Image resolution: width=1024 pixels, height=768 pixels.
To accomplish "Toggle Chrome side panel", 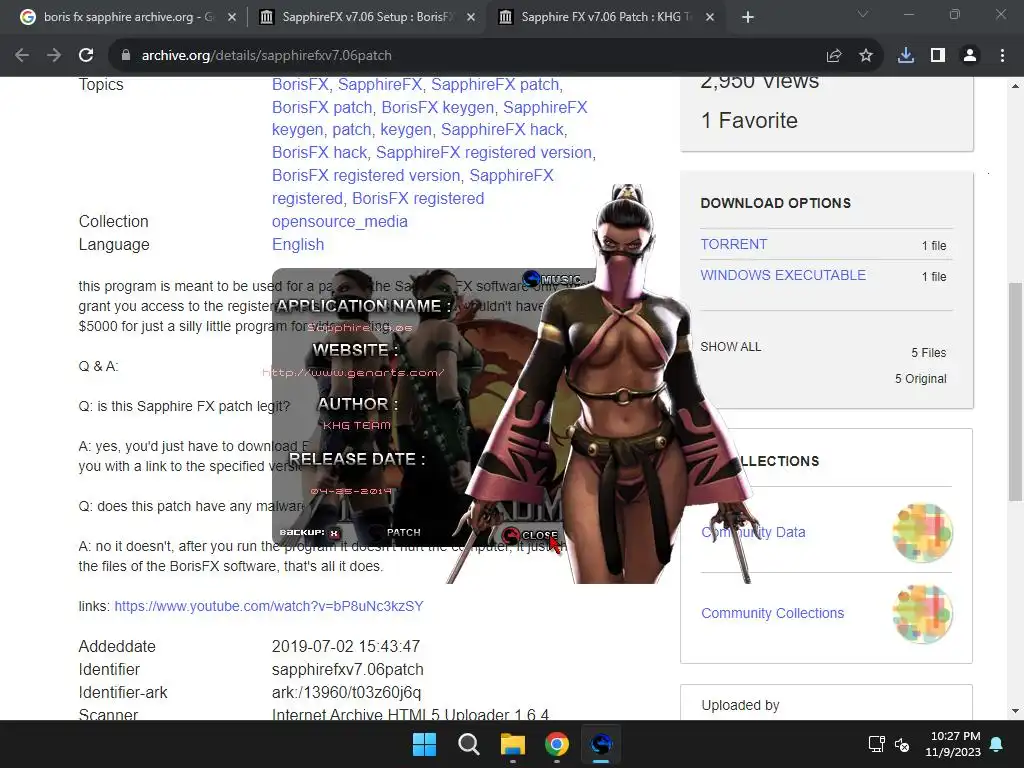I will pyautogui.click(x=938, y=56).
